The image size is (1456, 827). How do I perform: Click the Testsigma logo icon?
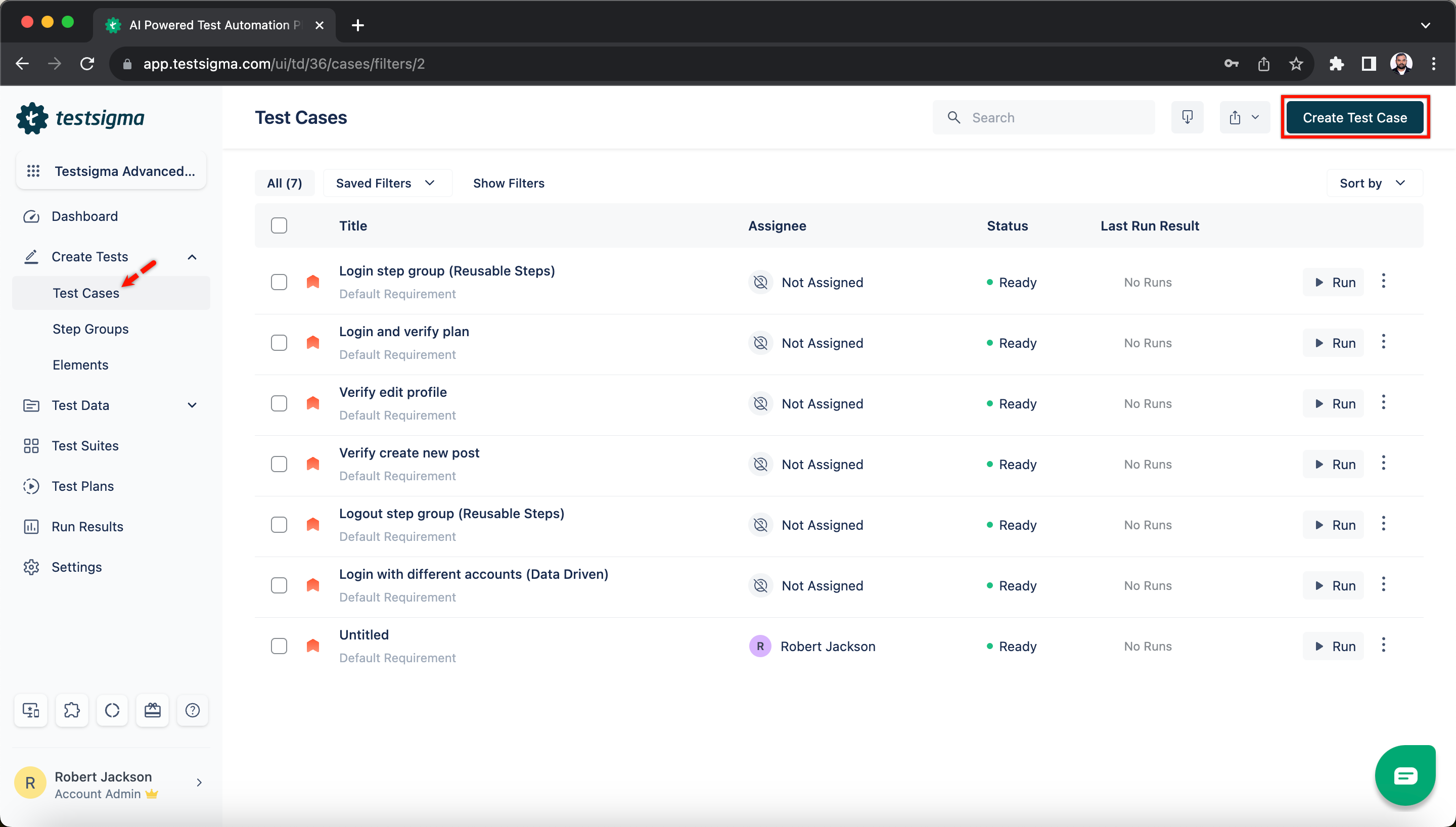(32, 118)
